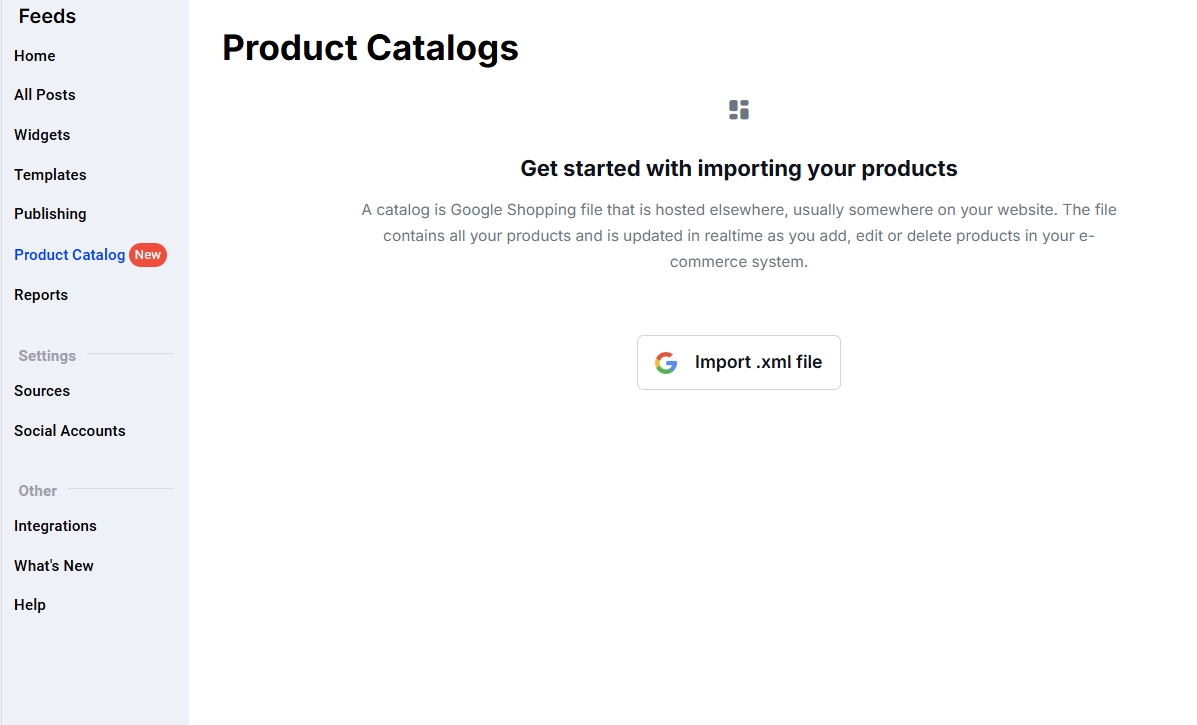Open the Help link

click(x=30, y=605)
